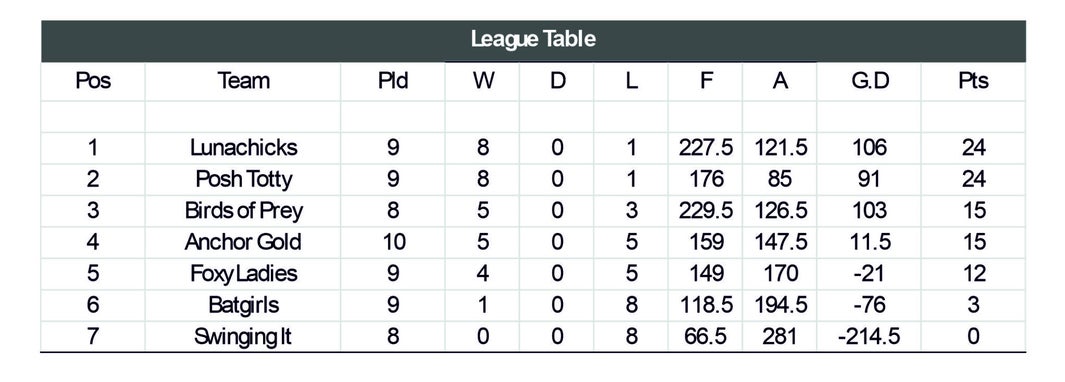Select Anchor Gold's played value 10

click(x=393, y=242)
